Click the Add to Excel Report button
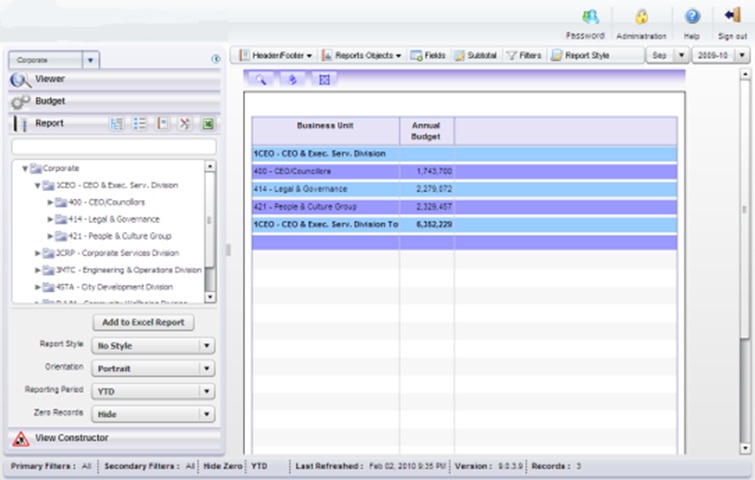Screen dimensions: 755x480 point(143,323)
